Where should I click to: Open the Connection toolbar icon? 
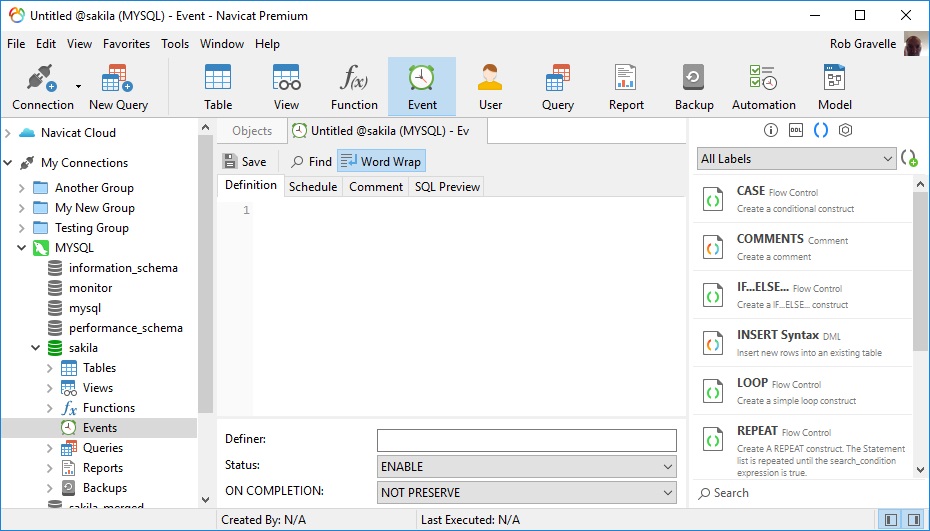tap(43, 87)
